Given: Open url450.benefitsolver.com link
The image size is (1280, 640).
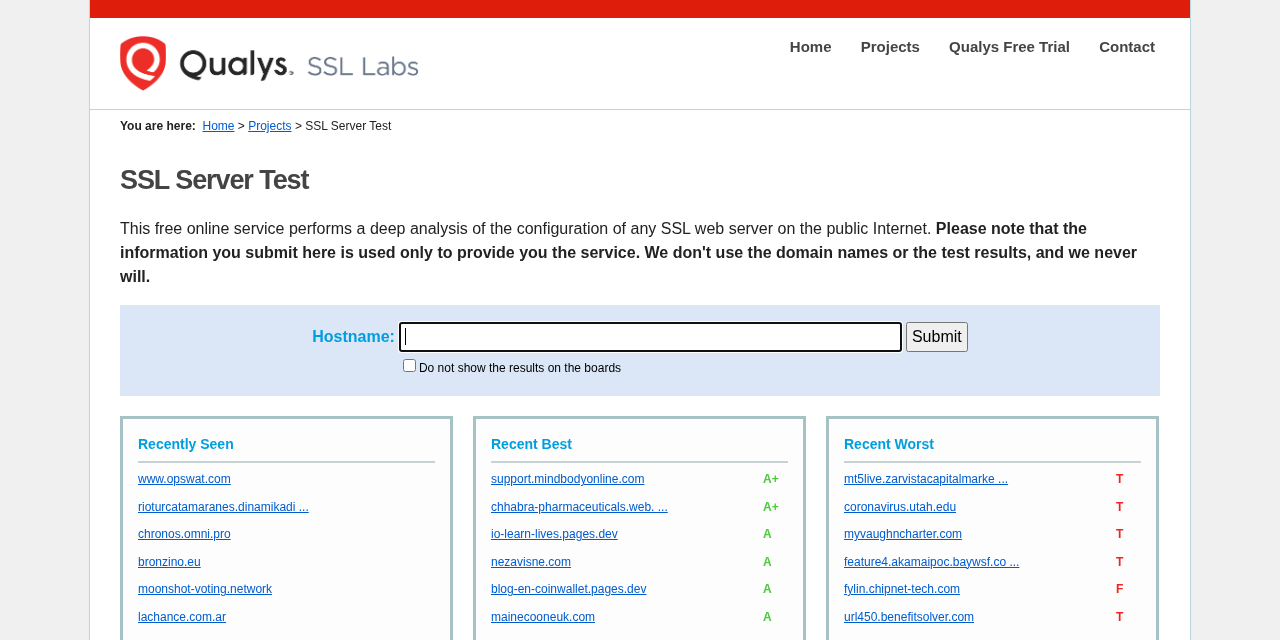Looking at the screenshot, I should point(909,617).
